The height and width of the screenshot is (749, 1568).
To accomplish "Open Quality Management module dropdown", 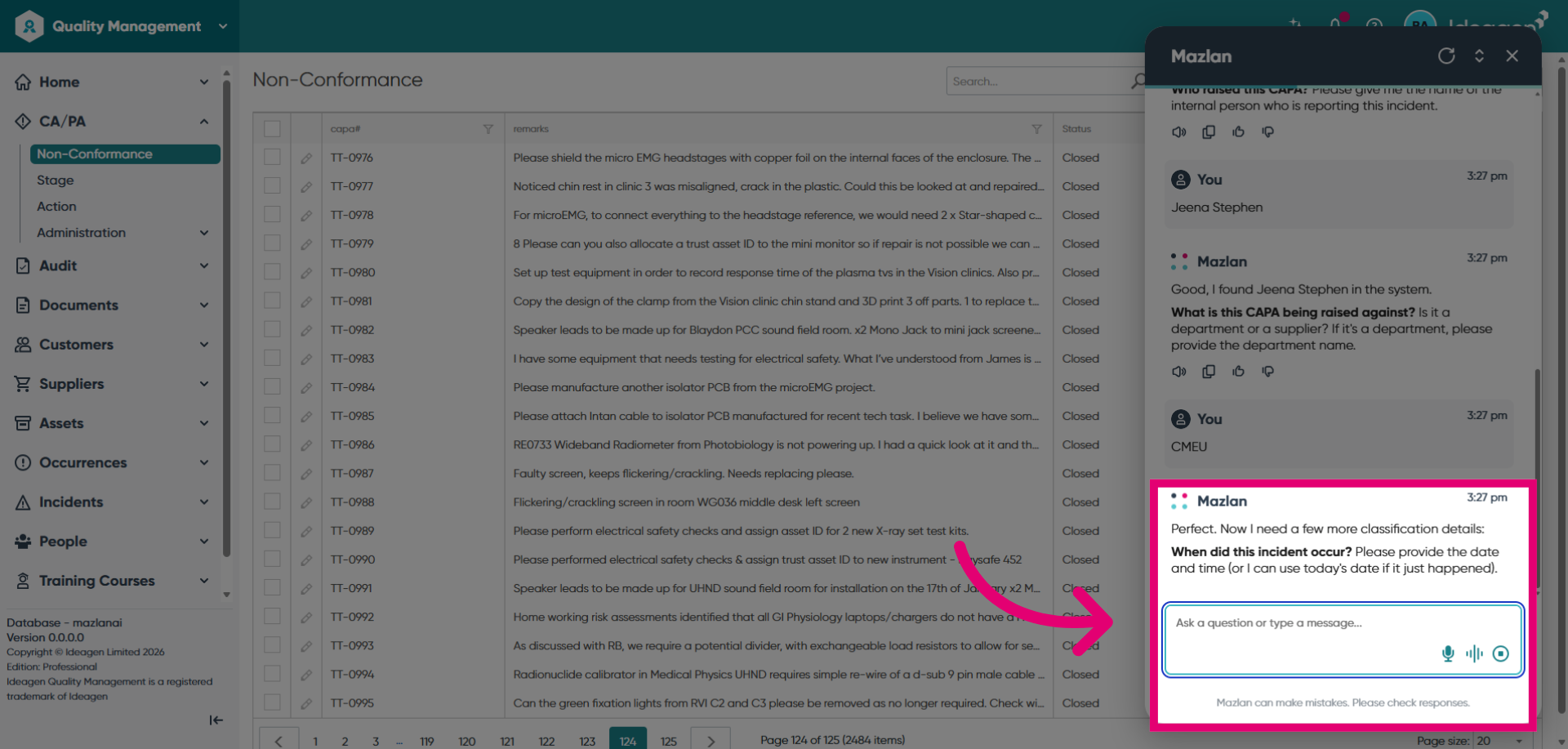I will 223,26.
